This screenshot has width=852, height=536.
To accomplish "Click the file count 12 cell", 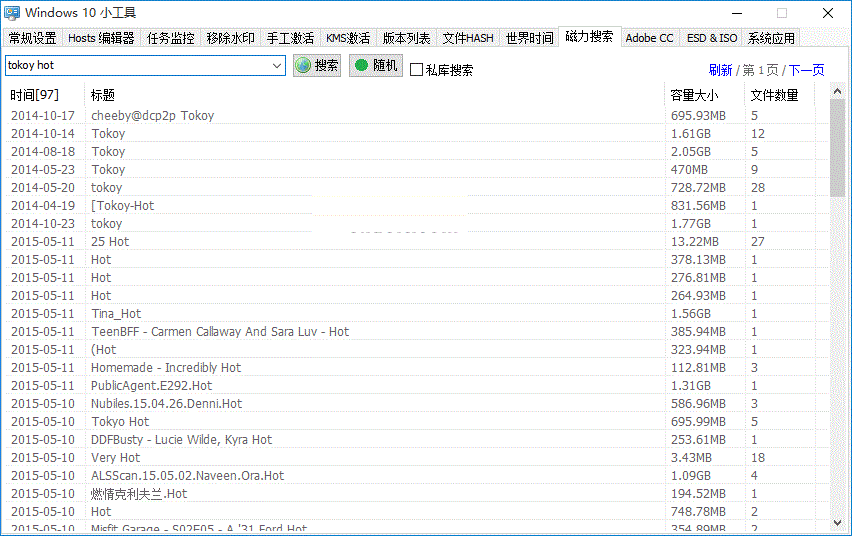I will point(758,133).
